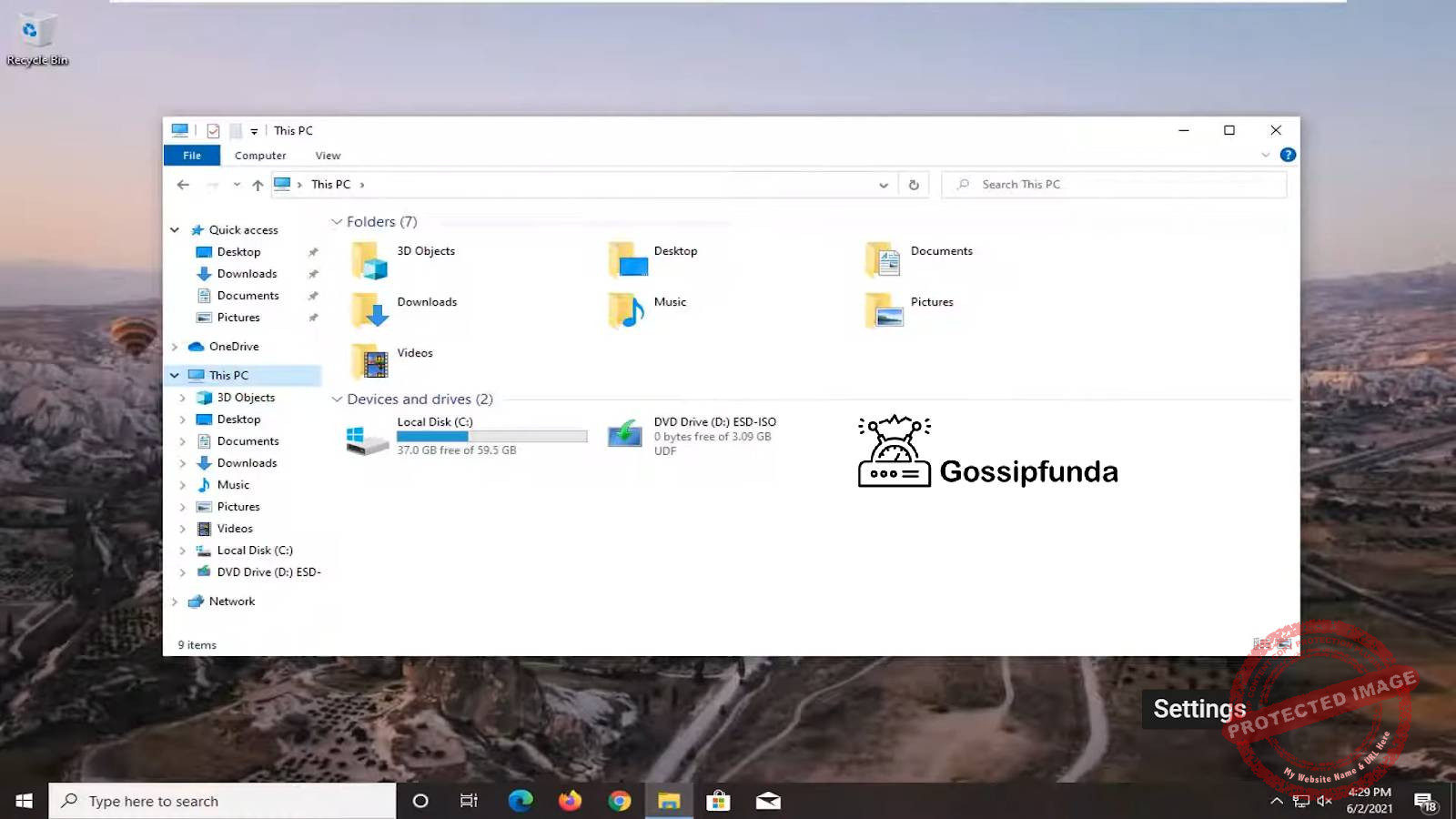The image size is (1456, 819).
Task: Unpin Documents from Quick access
Action: pyautogui.click(x=313, y=295)
